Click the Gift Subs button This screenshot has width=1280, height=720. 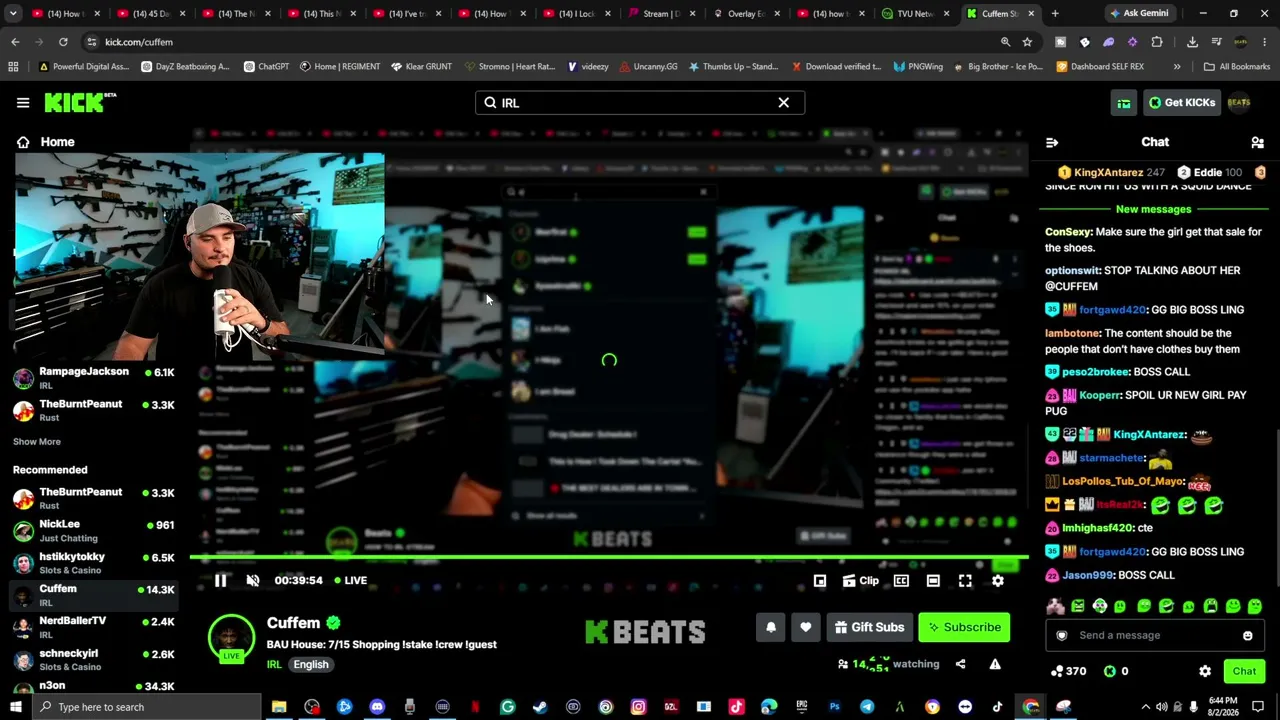tap(869, 627)
